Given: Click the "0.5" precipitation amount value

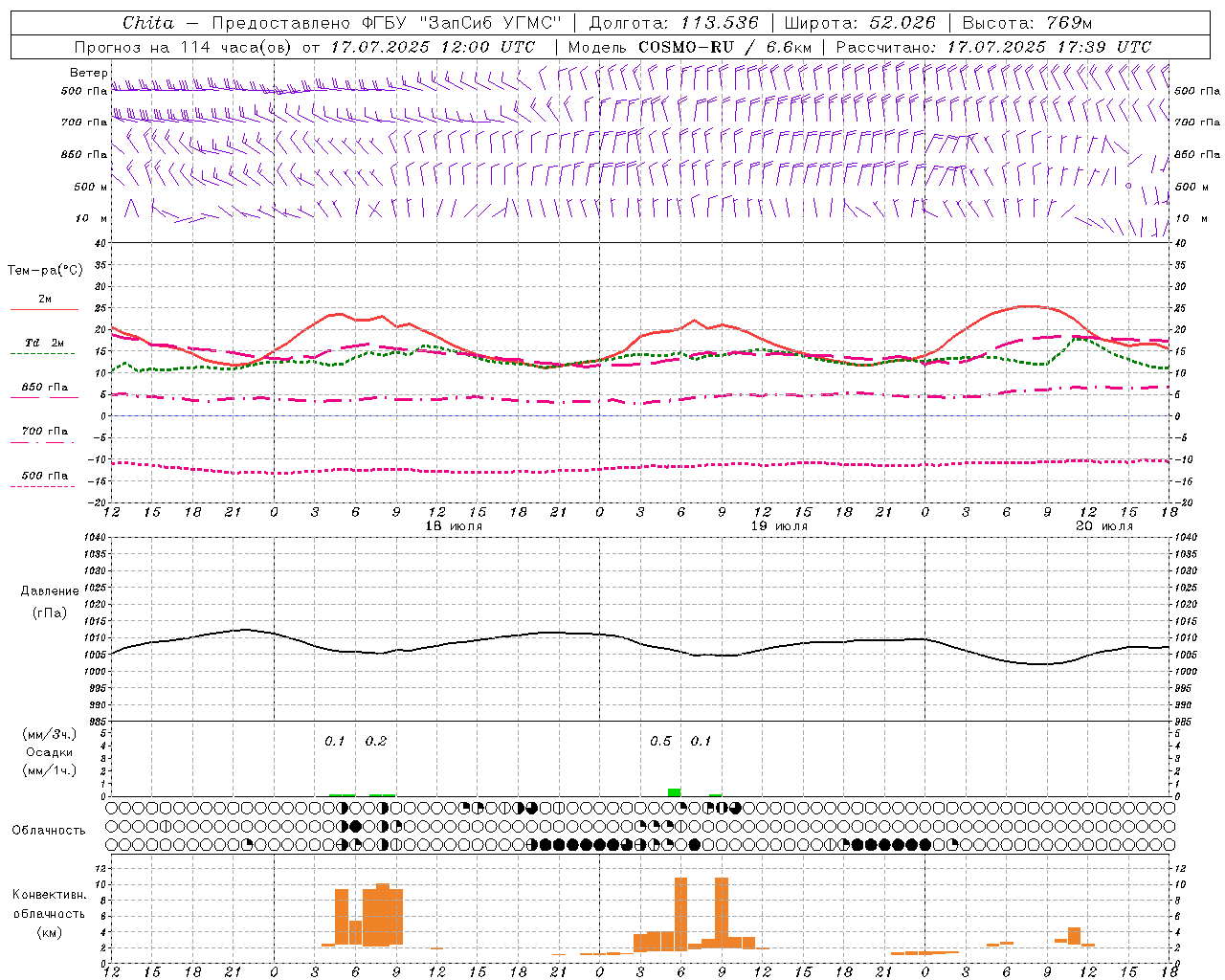Looking at the screenshot, I should (660, 742).
